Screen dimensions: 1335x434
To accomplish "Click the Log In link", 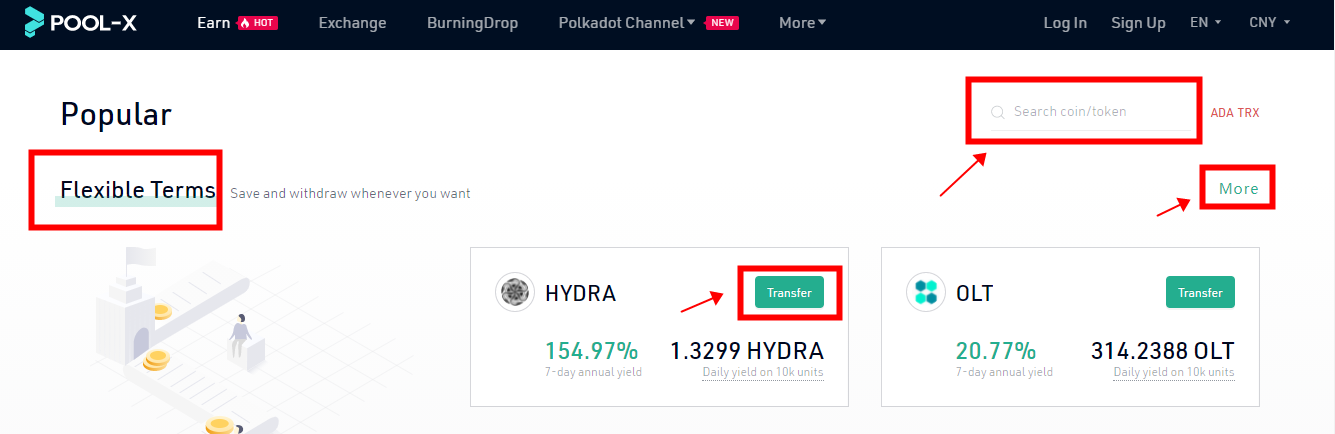I will tap(1065, 22).
